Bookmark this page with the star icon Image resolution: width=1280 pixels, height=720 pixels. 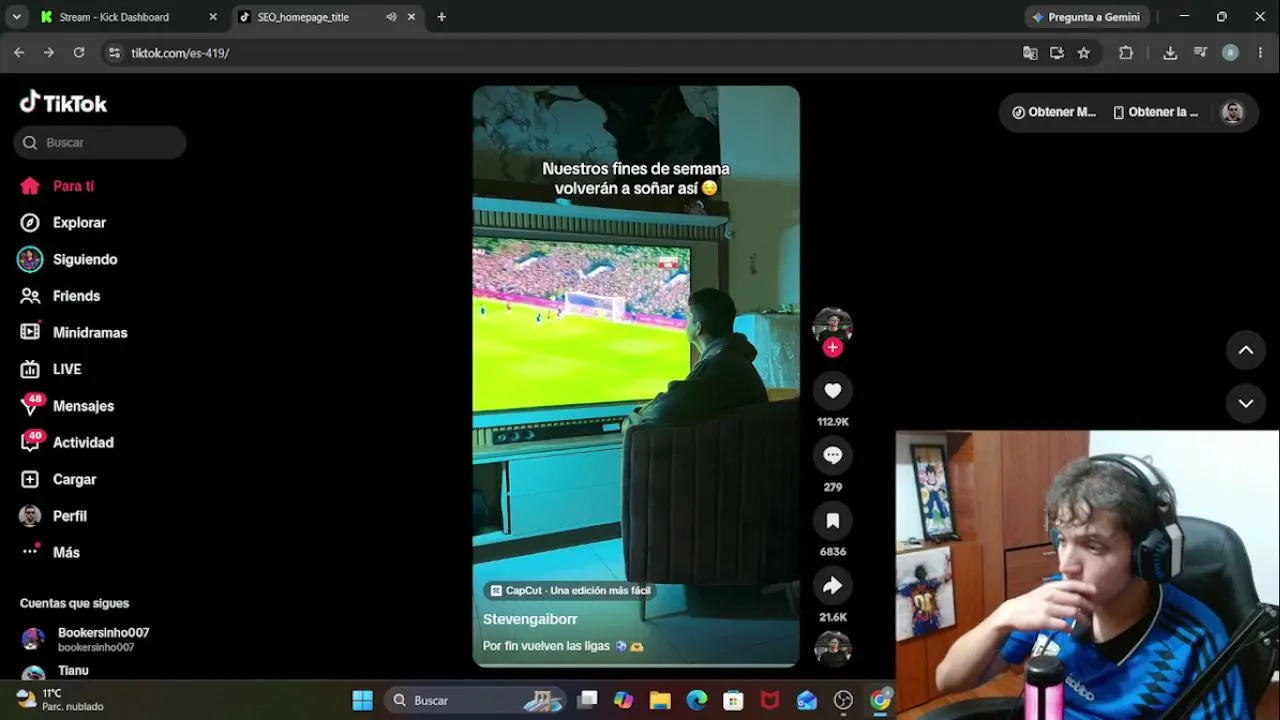pos(1084,53)
